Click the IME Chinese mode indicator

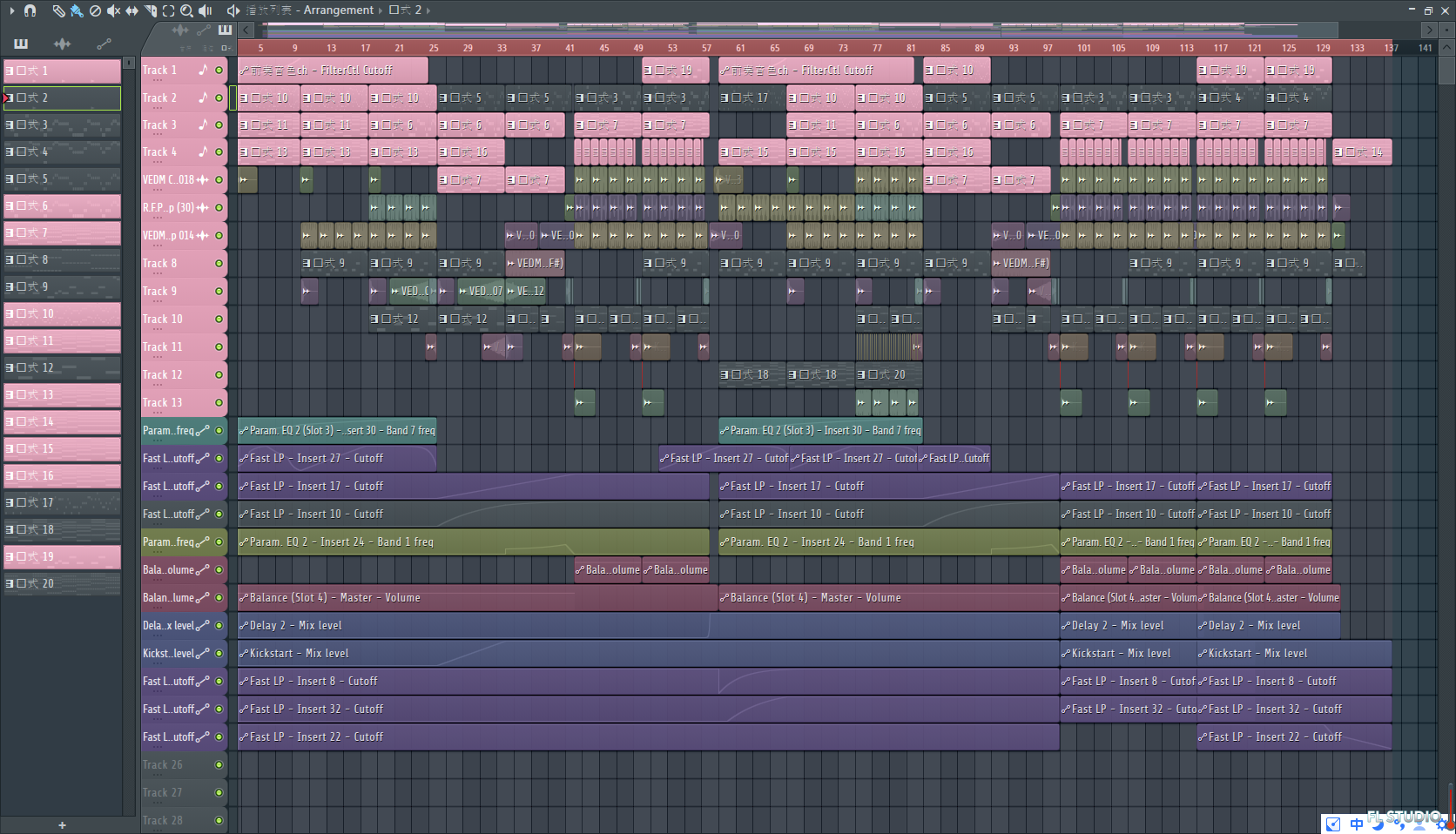pyautogui.click(x=1357, y=824)
